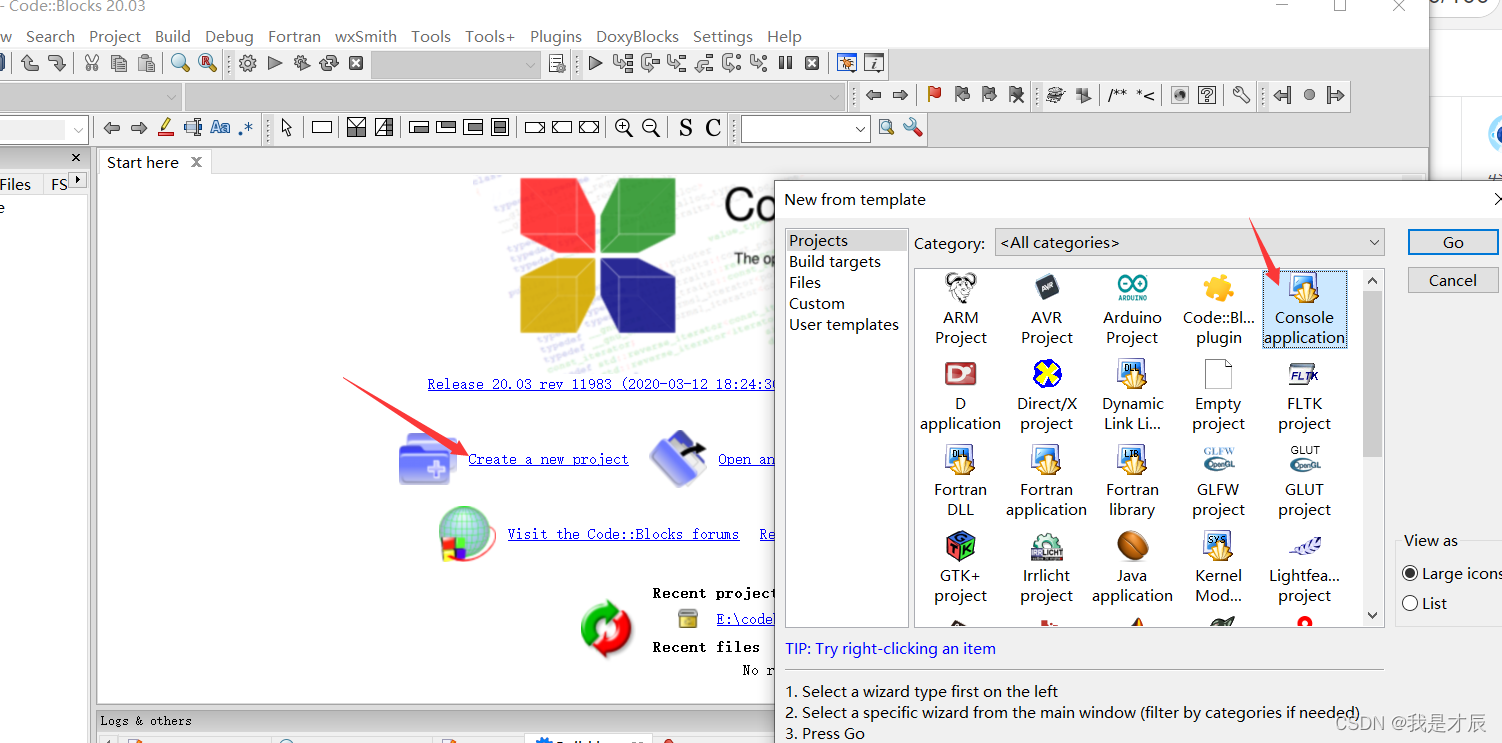Click the Cancel button

point(1453,280)
